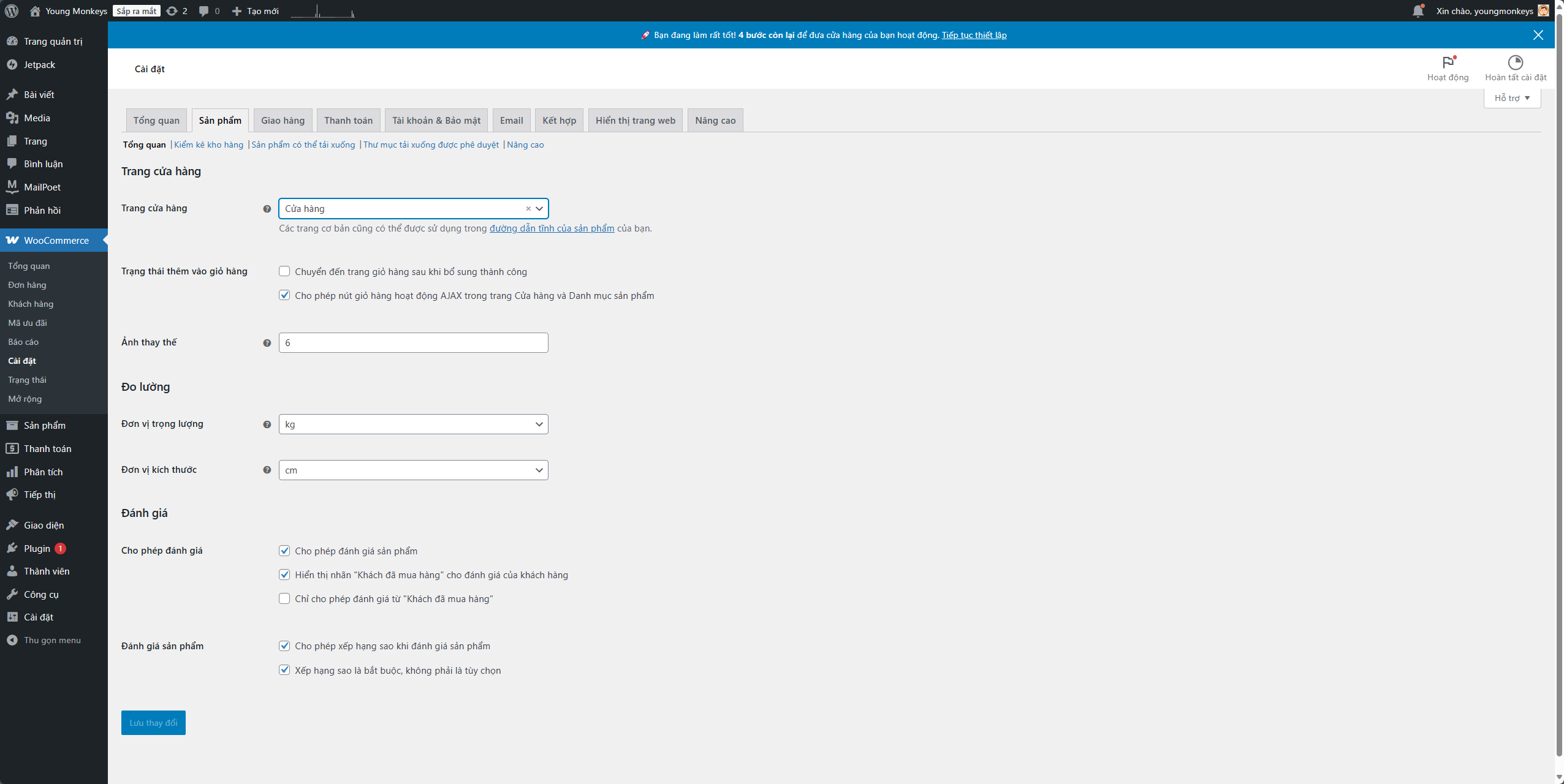Check only allow reviews from verified buyers

coord(284,598)
